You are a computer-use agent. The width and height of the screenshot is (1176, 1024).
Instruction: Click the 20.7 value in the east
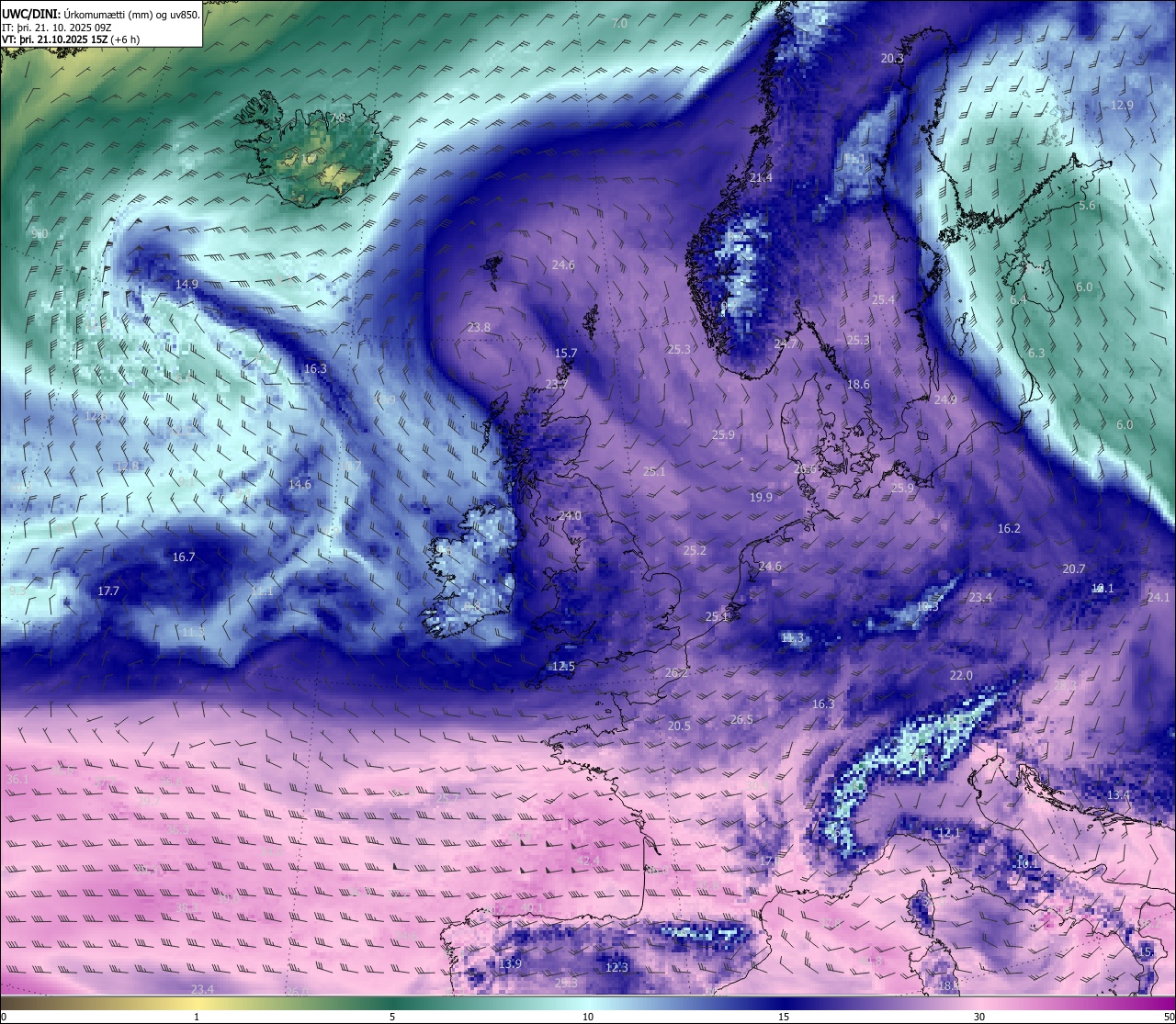[1074, 569]
